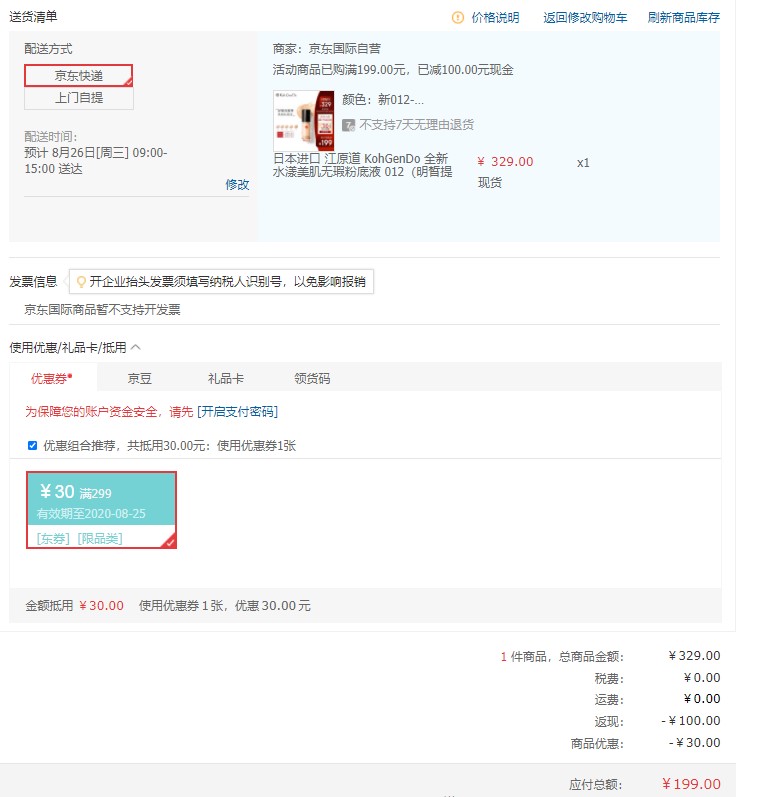Select 京东快递 delivery method
The image size is (776, 797).
[x=79, y=75]
